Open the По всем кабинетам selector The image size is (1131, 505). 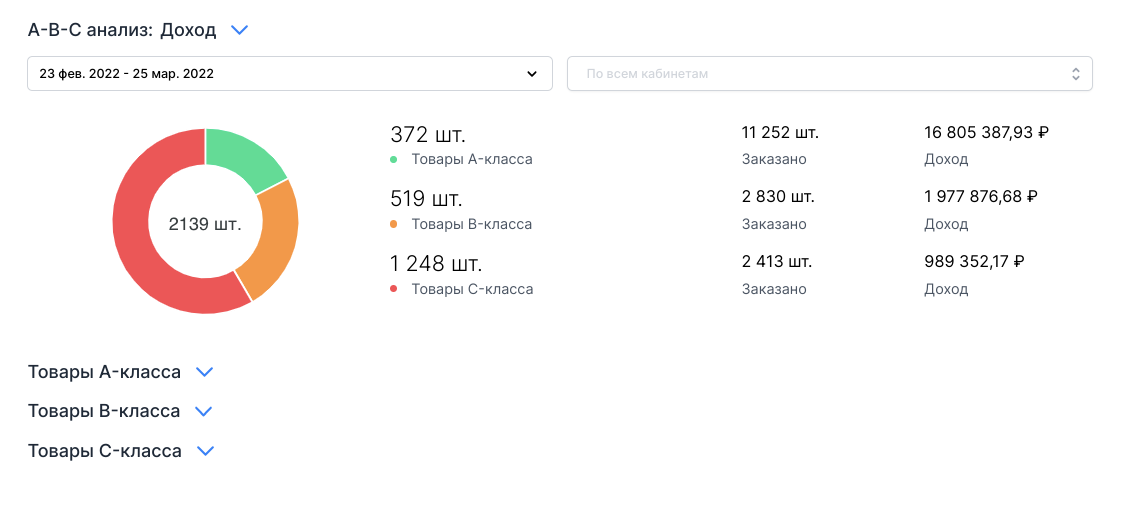click(829, 74)
